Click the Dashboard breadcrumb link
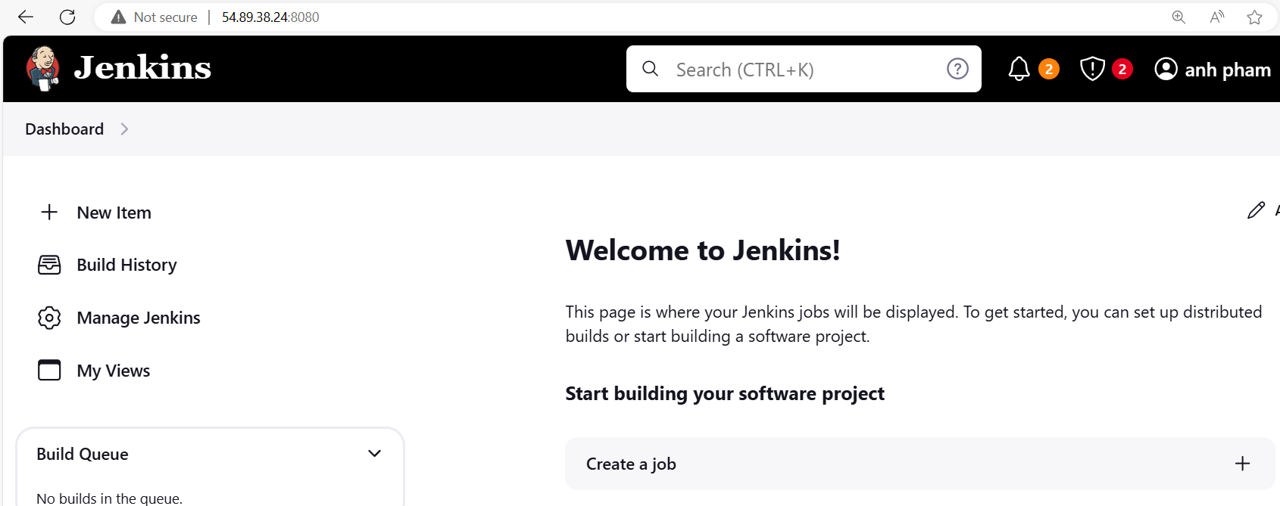Screen dimensions: 1280x506 pos(64,129)
